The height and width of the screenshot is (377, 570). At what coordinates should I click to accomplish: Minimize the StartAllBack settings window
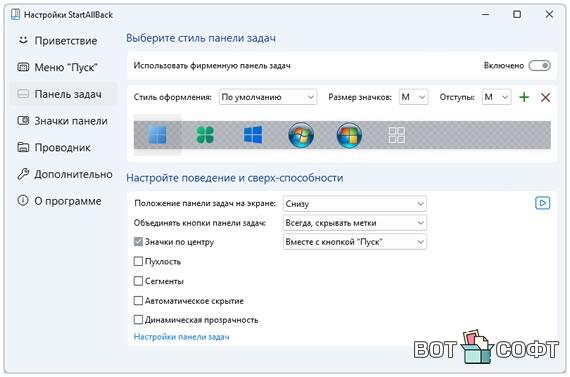pyautogui.click(x=485, y=15)
